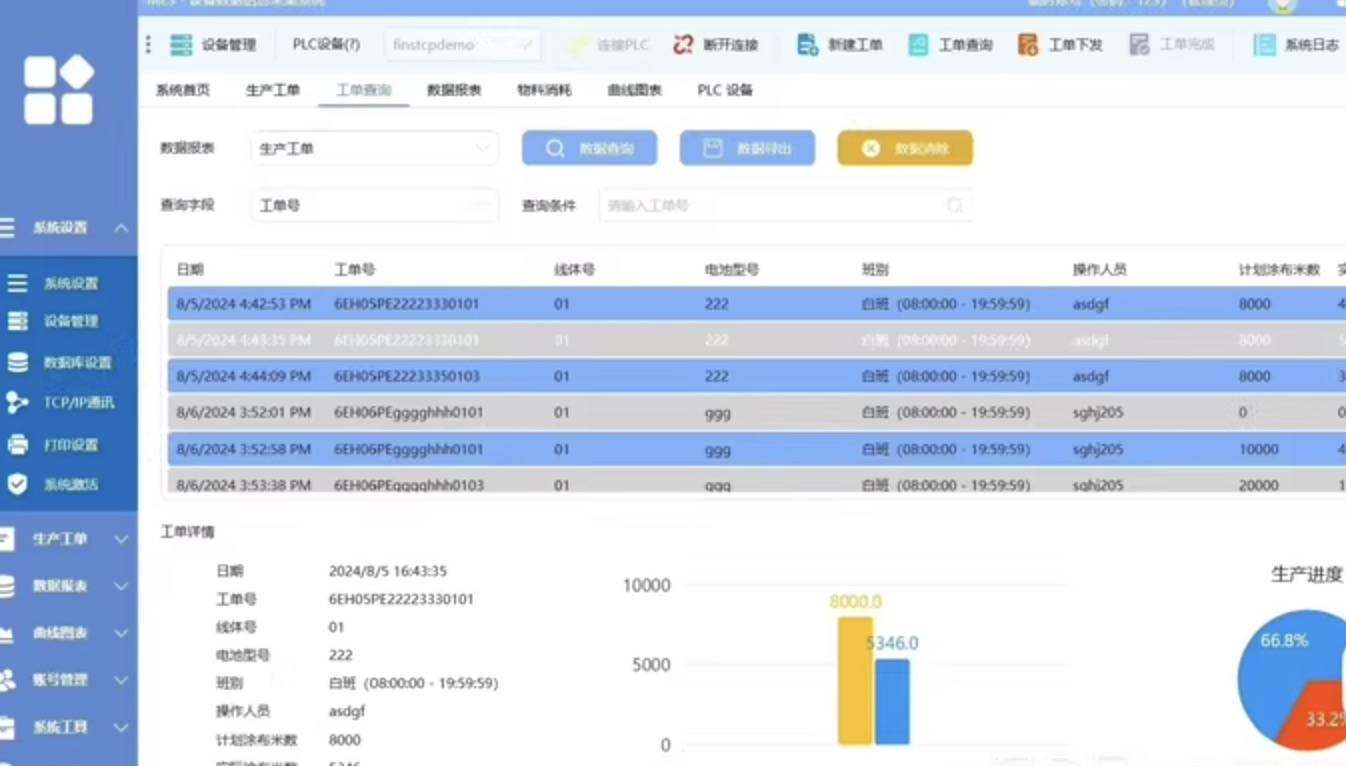Click the 工单查询 icon in the top toolbar
Viewport: 1346px width, 766px height.
click(918, 45)
